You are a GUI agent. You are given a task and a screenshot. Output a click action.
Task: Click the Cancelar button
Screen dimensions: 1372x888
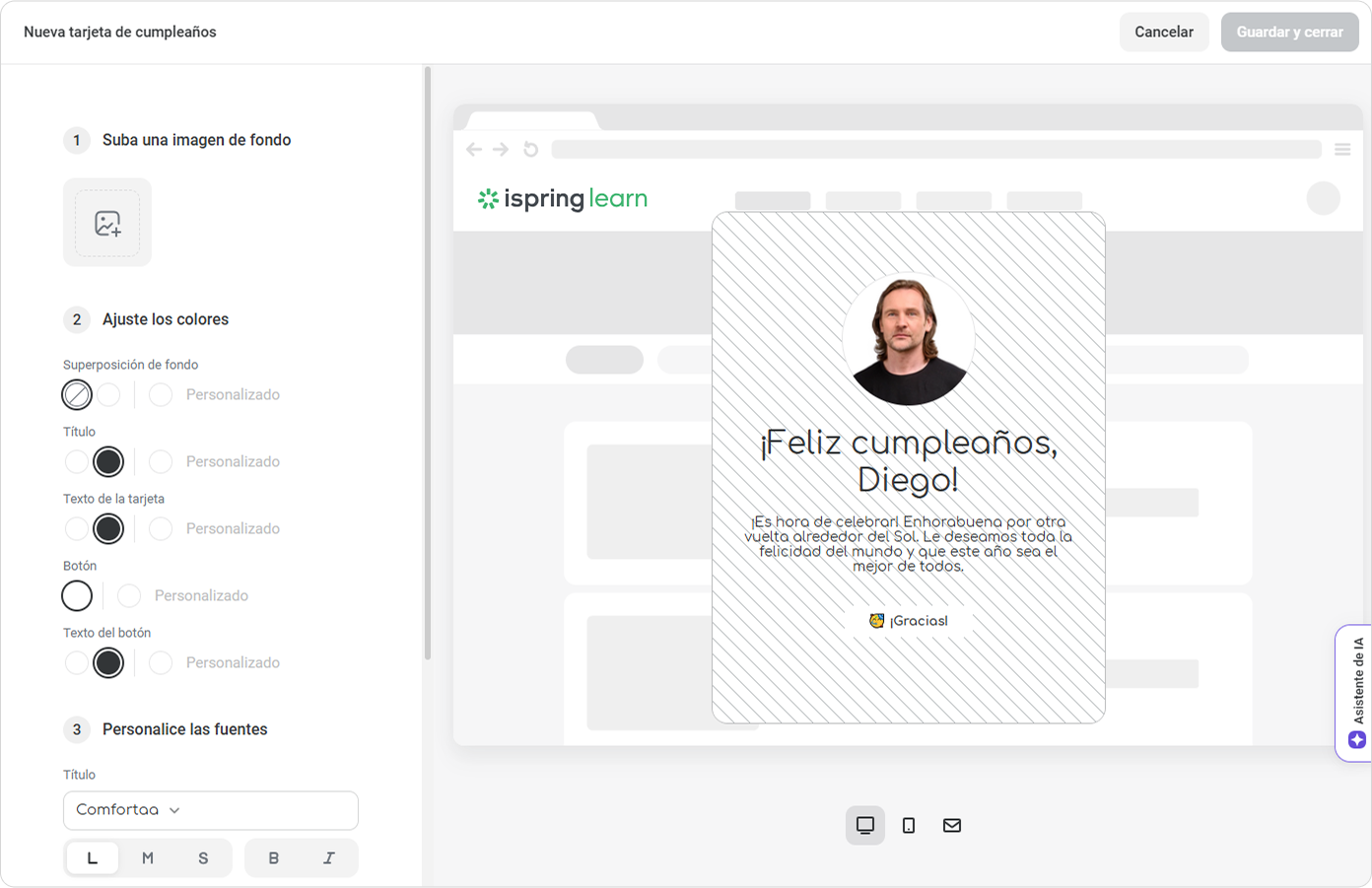[1163, 32]
